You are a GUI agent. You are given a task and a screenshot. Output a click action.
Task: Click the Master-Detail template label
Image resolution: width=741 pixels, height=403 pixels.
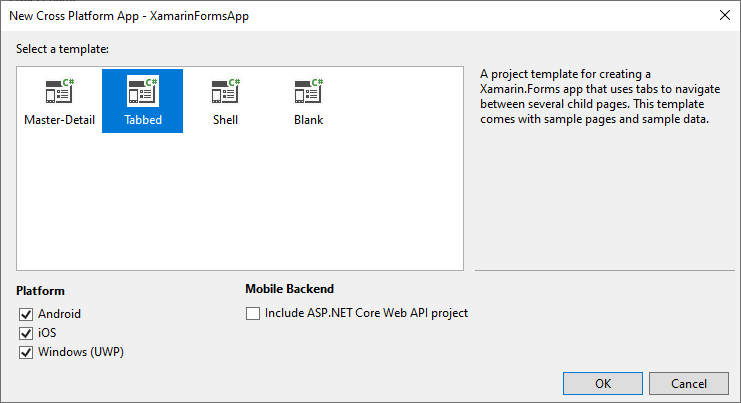59,121
